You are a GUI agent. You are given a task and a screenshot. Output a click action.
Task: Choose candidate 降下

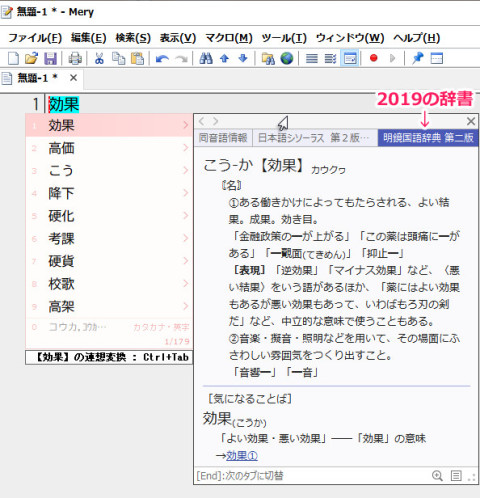(x=109, y=193)
